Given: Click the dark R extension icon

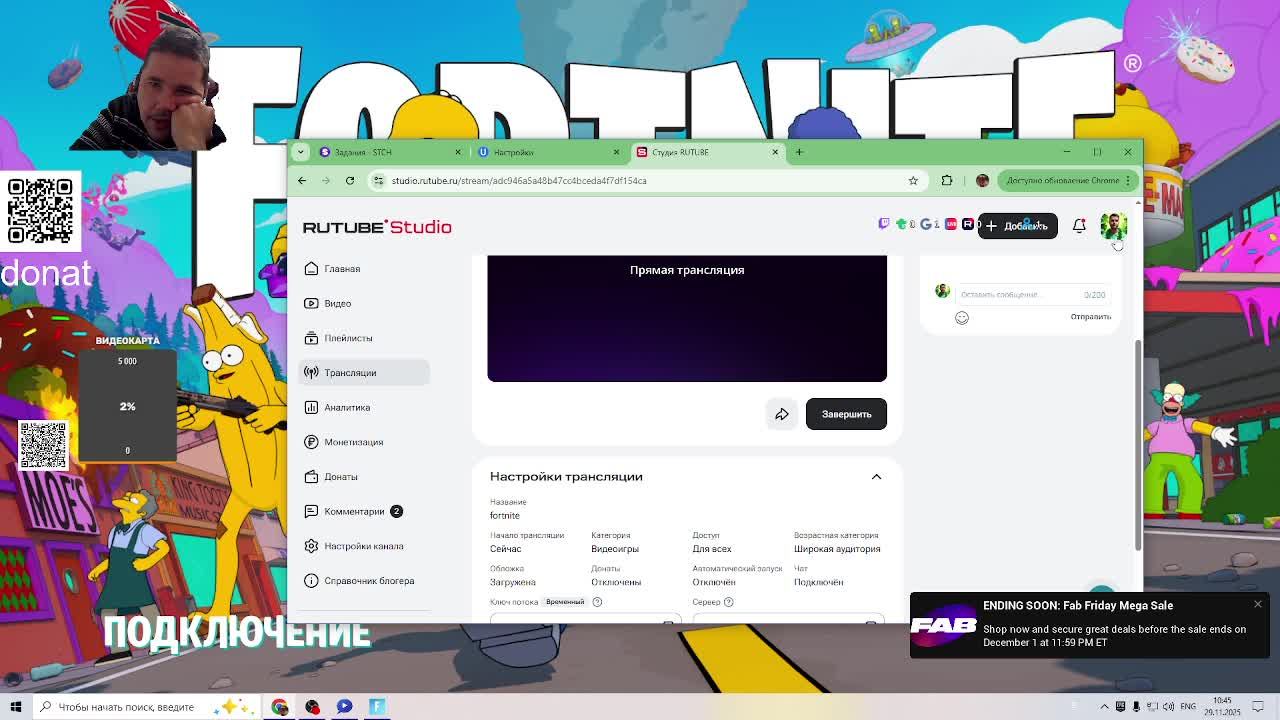Looking at the screenshot, I should 968,224.
